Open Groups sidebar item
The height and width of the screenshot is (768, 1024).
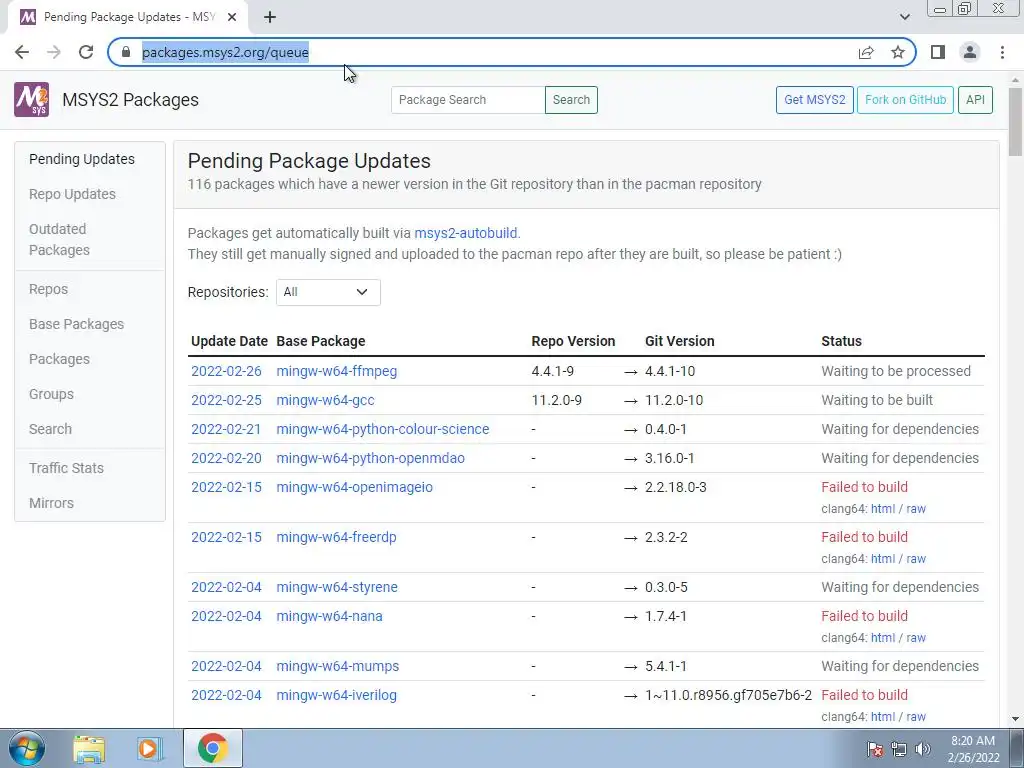coord(51,394)
